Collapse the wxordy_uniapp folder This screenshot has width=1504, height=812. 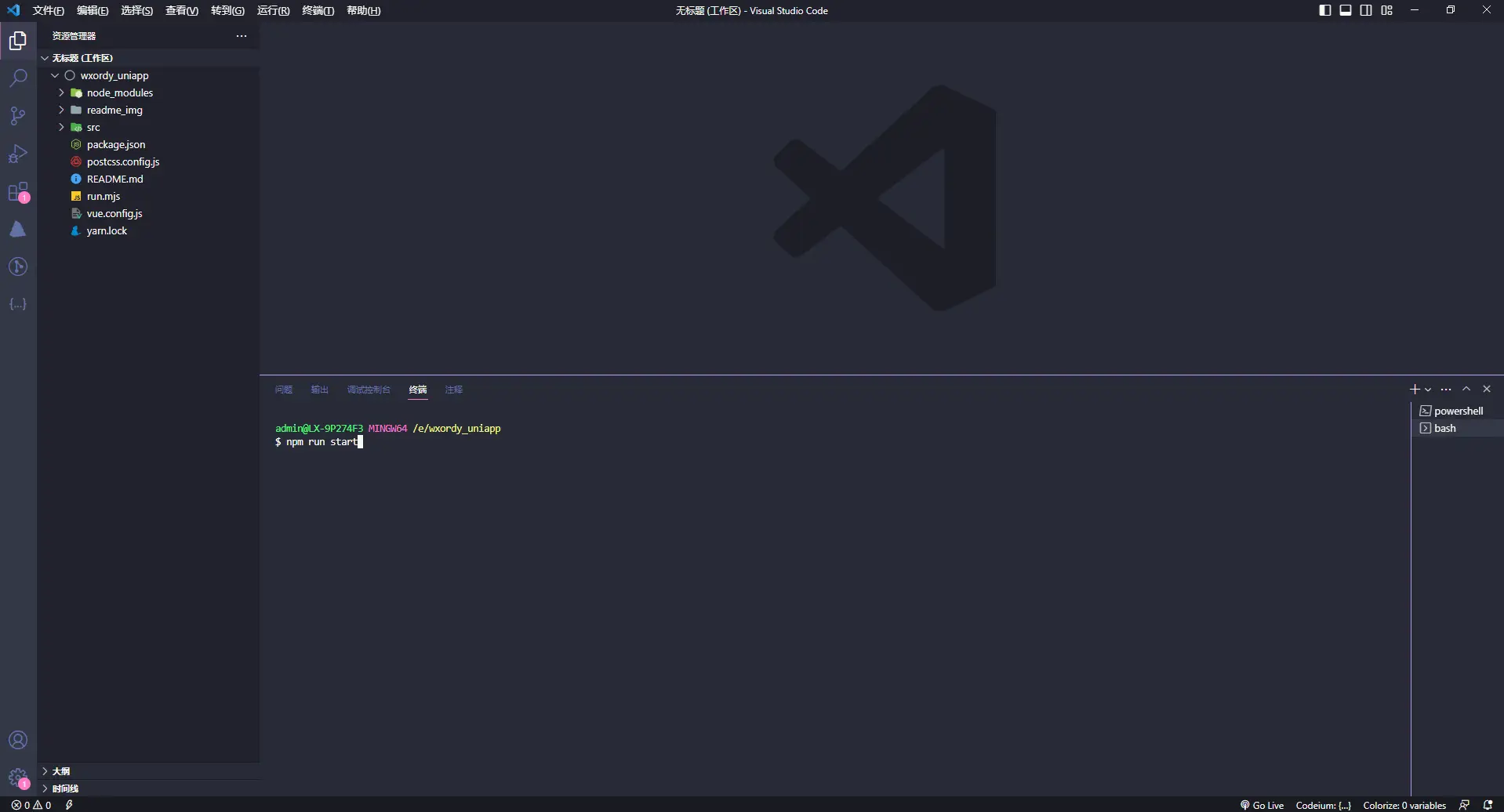(x=55, y=75)
